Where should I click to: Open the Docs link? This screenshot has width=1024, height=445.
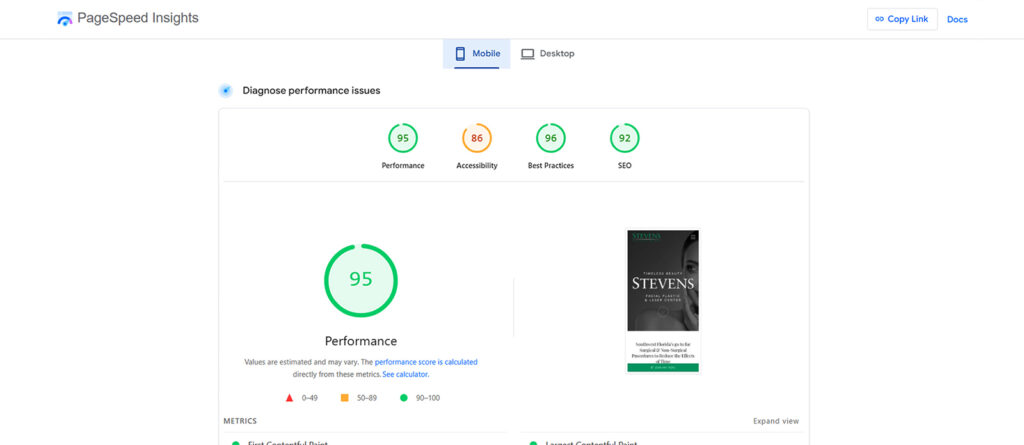pos(957,19)
